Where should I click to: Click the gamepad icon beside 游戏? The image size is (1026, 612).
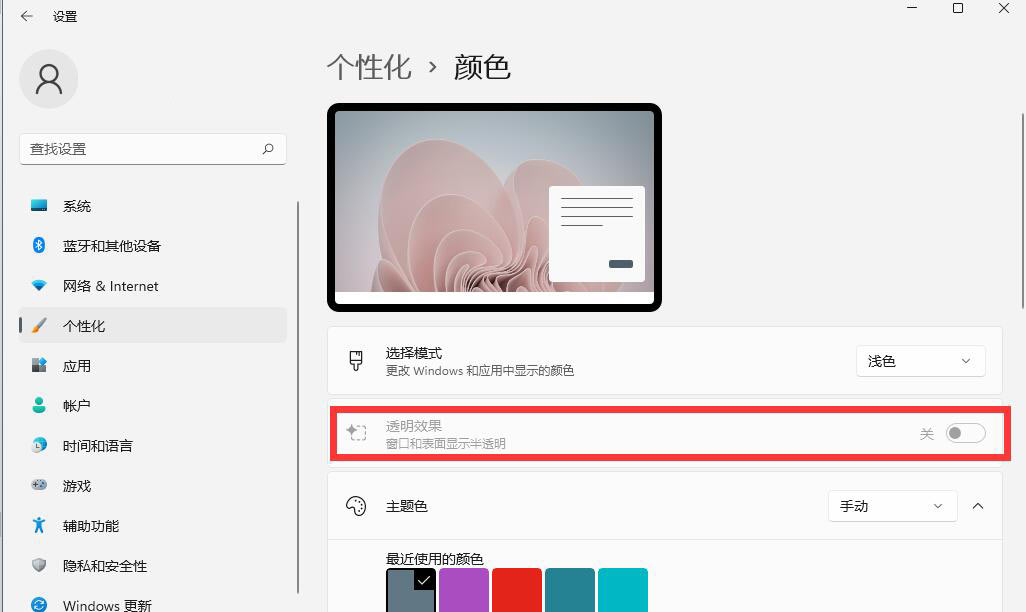tap(39, 485)
